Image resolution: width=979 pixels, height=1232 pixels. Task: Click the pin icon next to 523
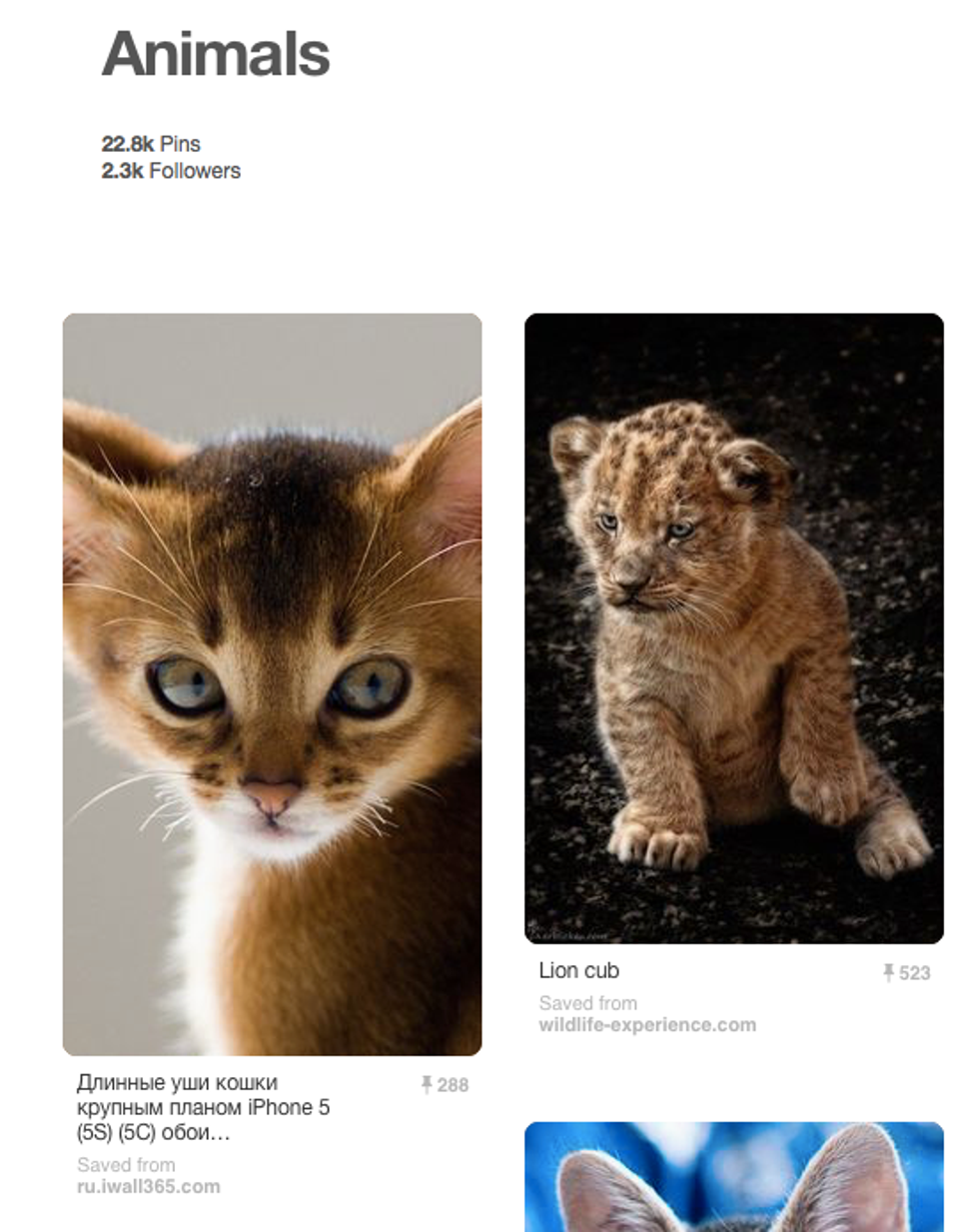[888, 972]
